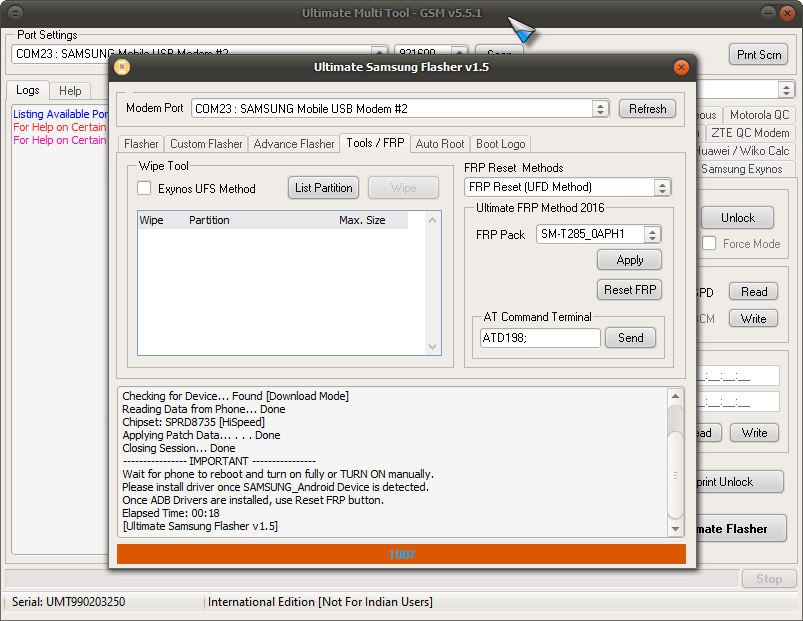The height and width of the screenshot is (621, 803).
Task: Click Apply to flash the selected FRP pack
Action: point(629,259)
